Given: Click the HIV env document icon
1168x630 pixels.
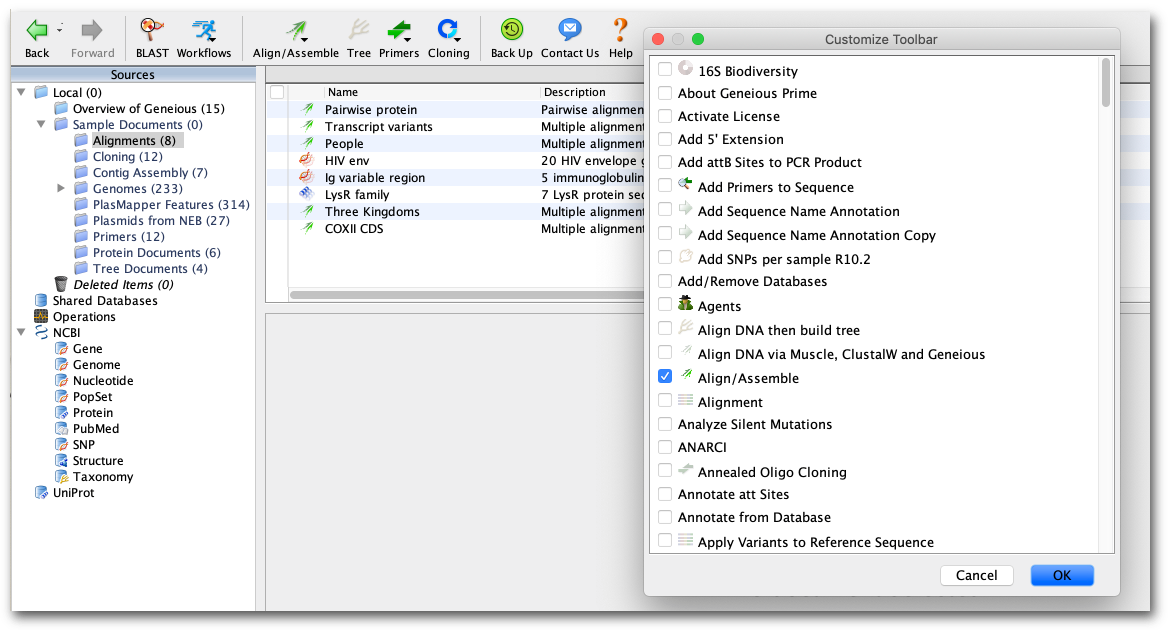Looking at the screenshot, I should click(306, 160).
